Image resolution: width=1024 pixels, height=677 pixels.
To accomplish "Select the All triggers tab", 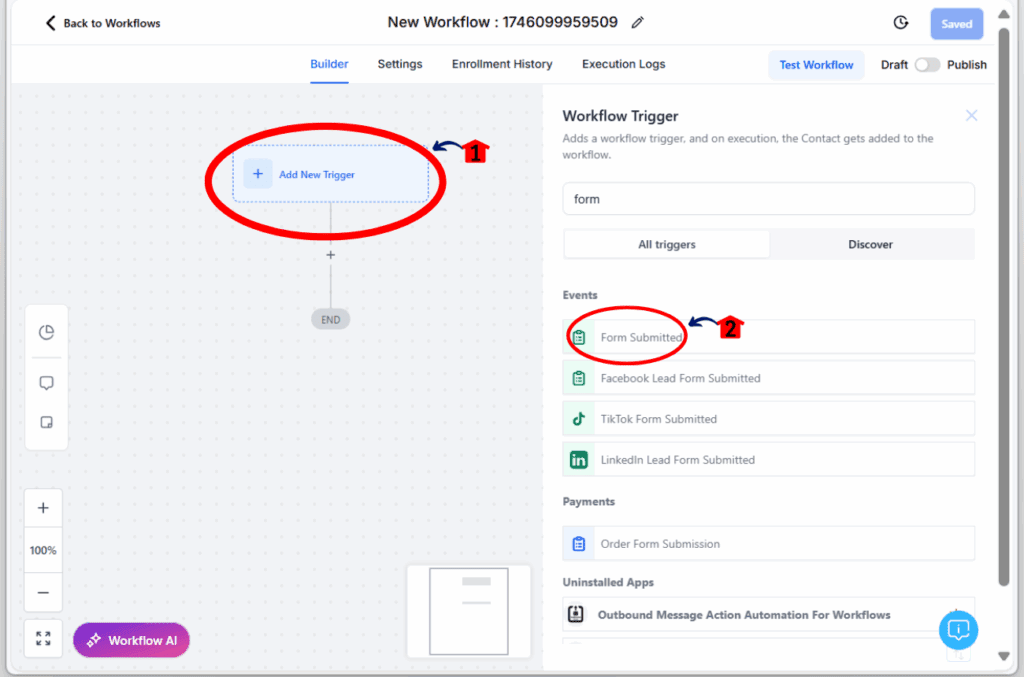I will tap(666, 244).
